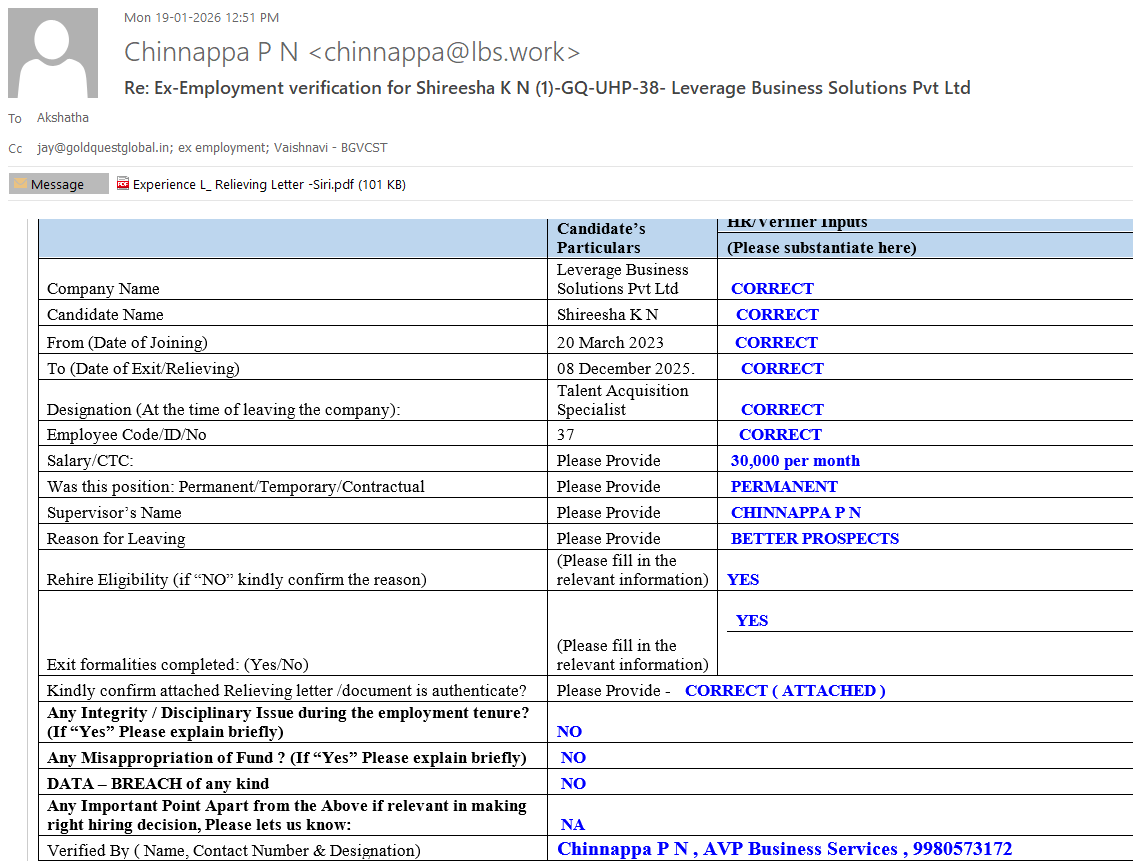The width and height of the screenshot is (1133, 862).
Task: Click Misappropriation of Fund question
Action: pos(286,757)
